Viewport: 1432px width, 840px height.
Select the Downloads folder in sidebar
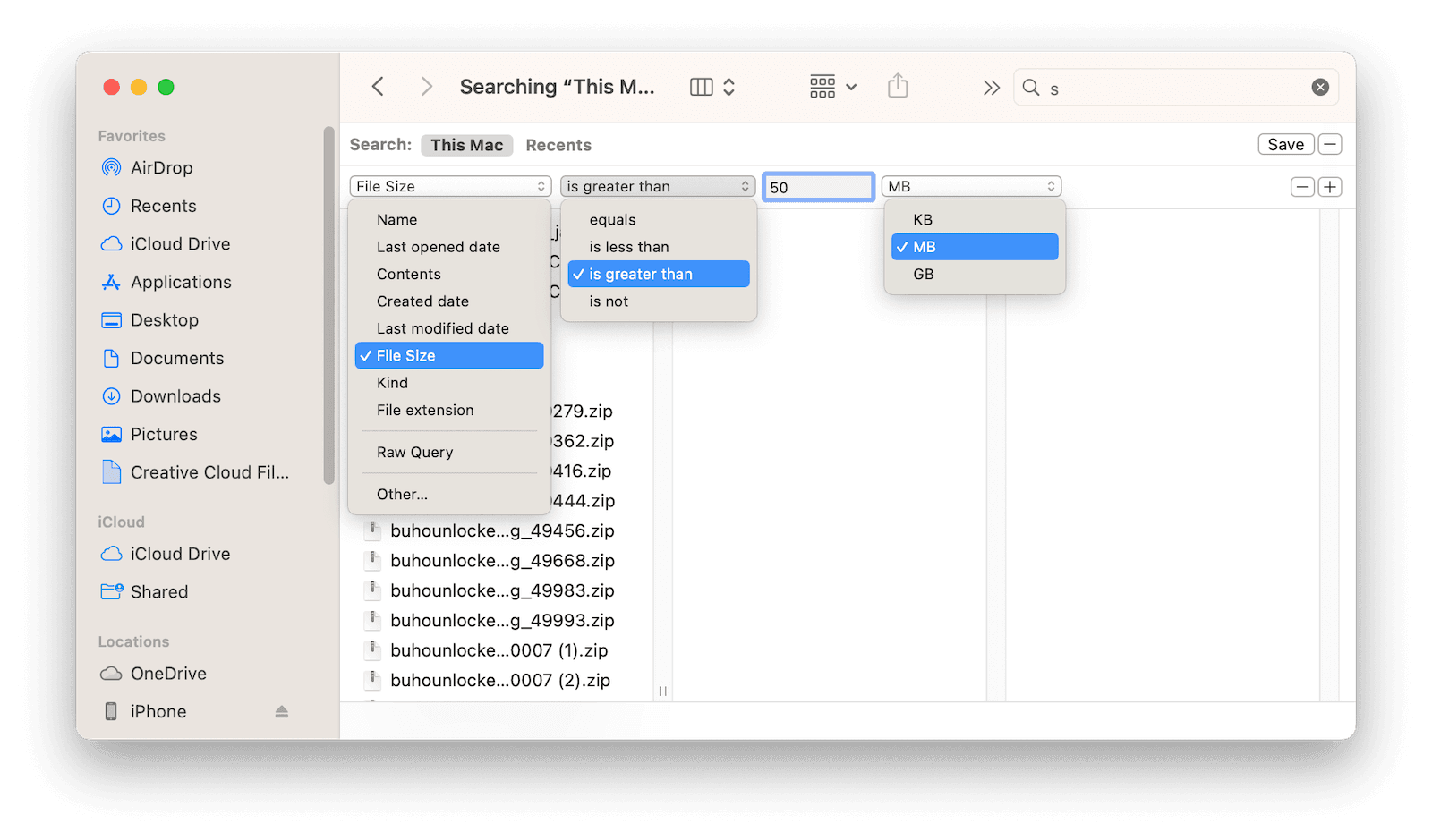[175, 395]
